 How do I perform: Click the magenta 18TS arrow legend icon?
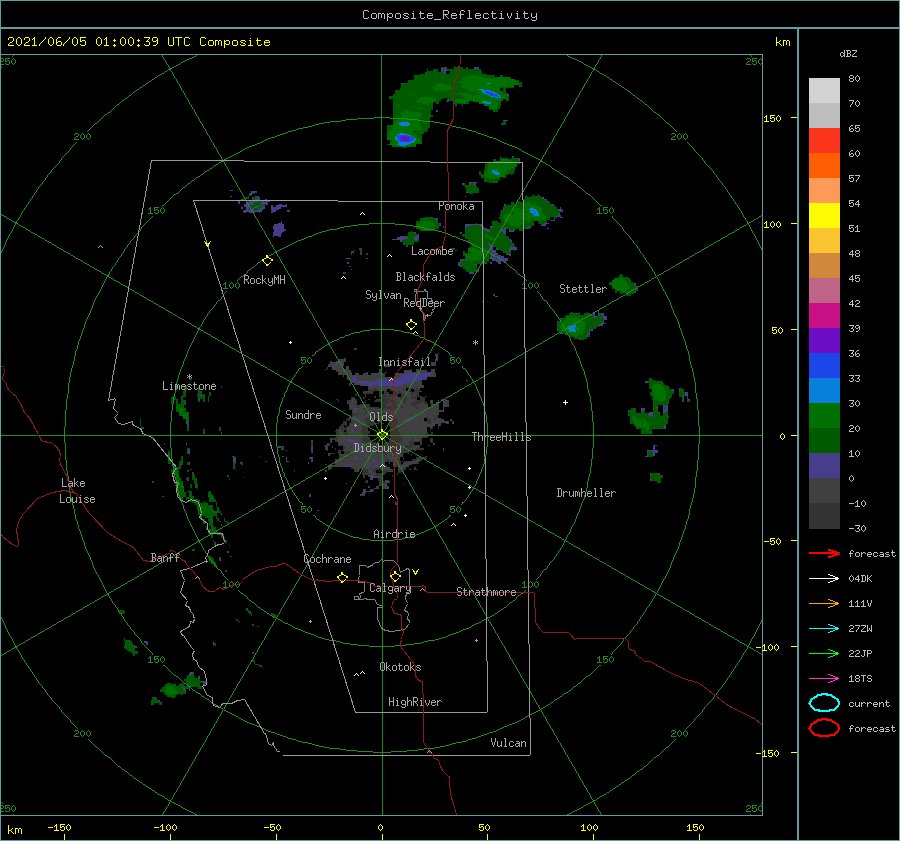(824, 679)
